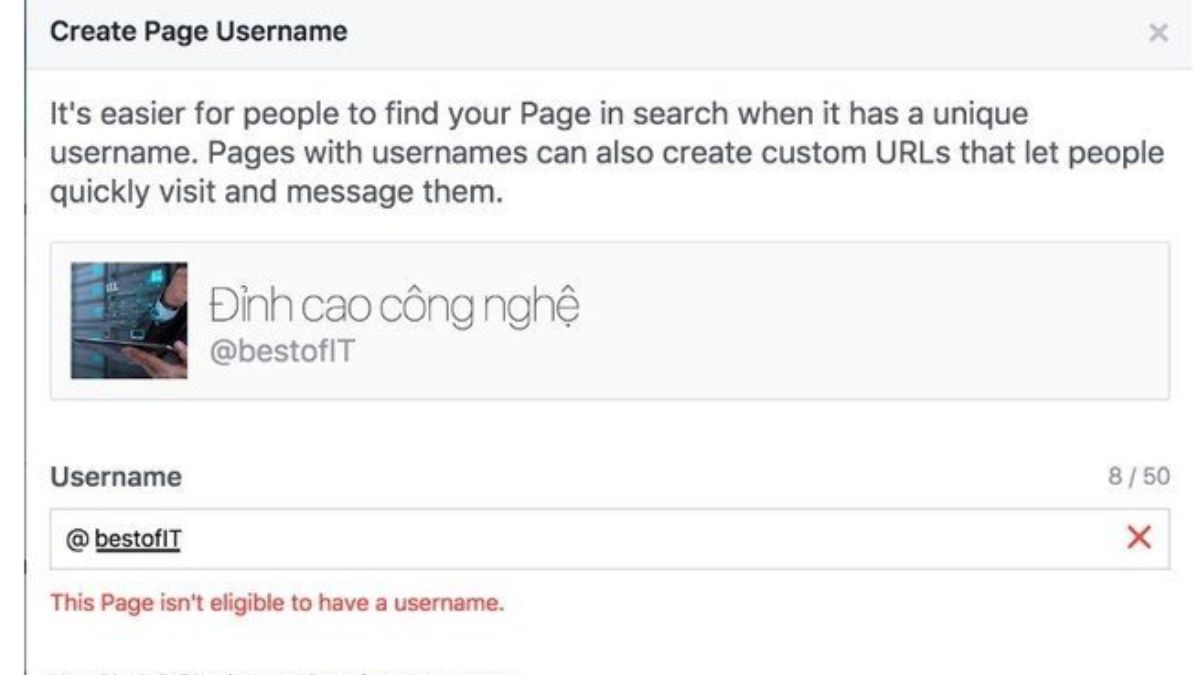Click the 8 / 50 character counter
Screen dimensions: 1200x675
coord(1138,477)
